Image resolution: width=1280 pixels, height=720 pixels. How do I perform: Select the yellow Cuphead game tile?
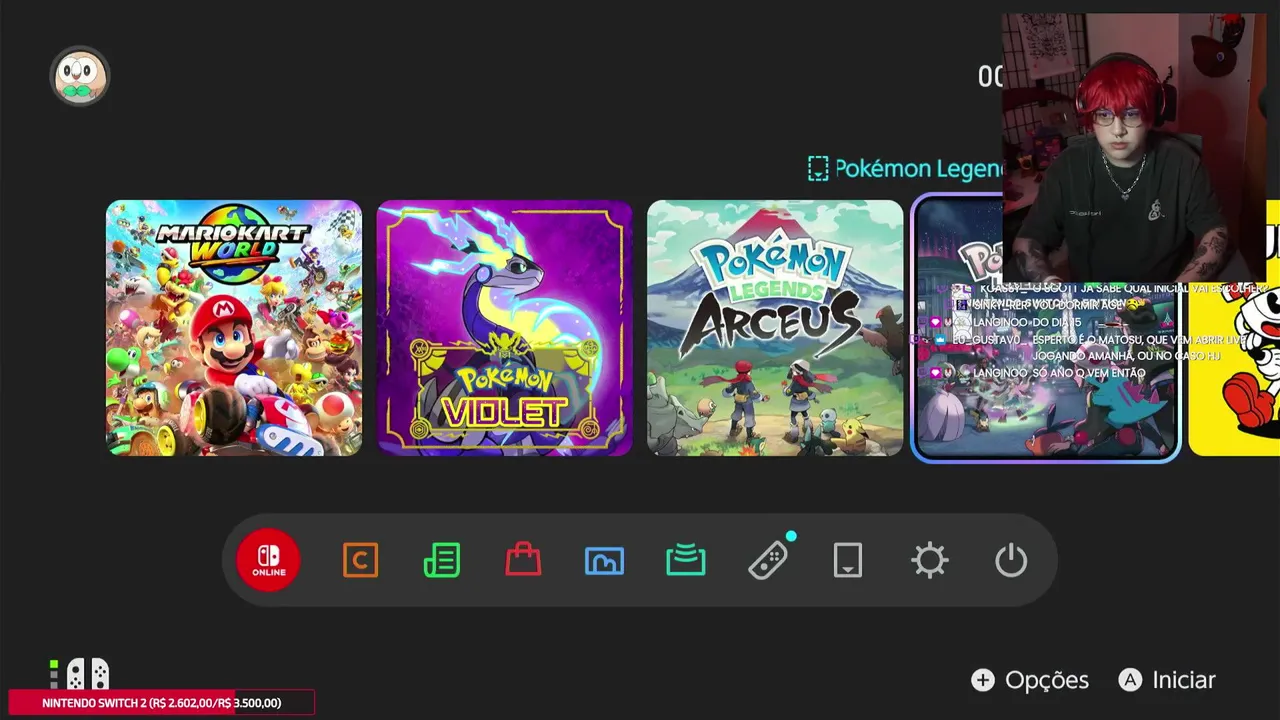click(x=1234, y=328)
